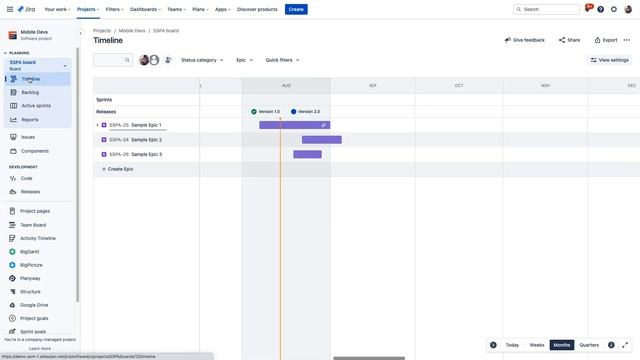Select the Sample Epic 2 timeline bar

[x=322, y=140]
